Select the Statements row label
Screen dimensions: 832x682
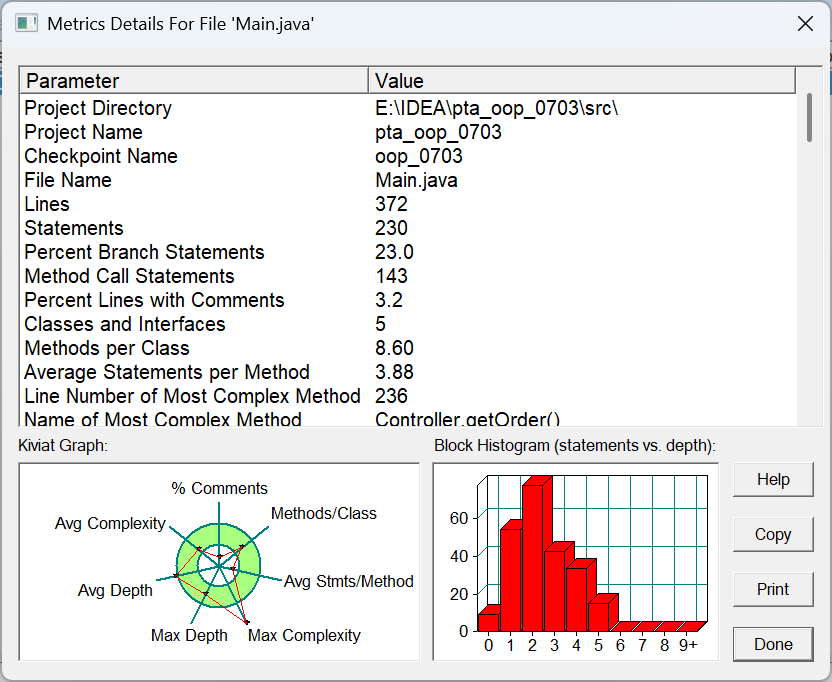click(74, 228)
